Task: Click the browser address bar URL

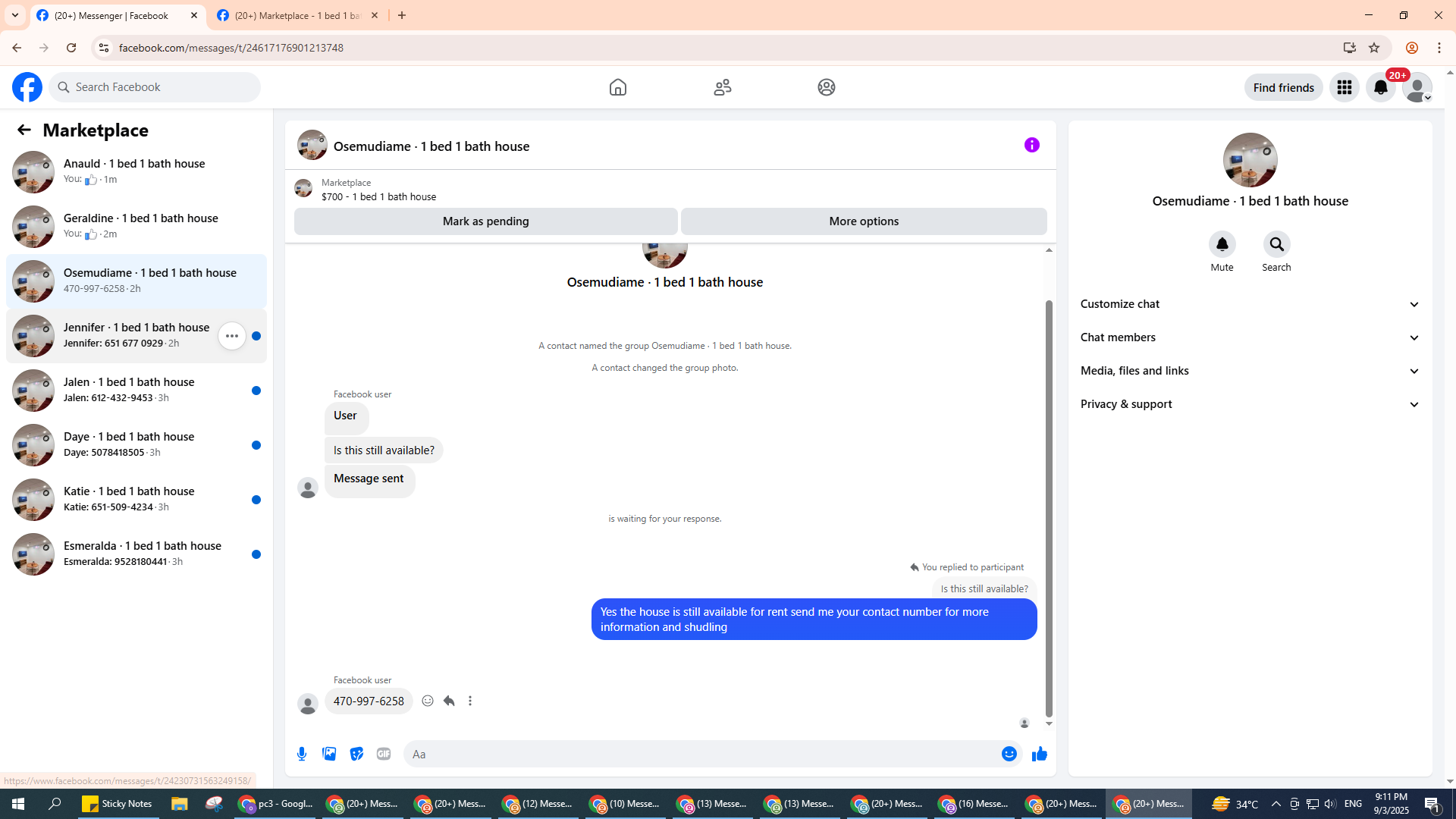Action: click(x=231, y=48)
